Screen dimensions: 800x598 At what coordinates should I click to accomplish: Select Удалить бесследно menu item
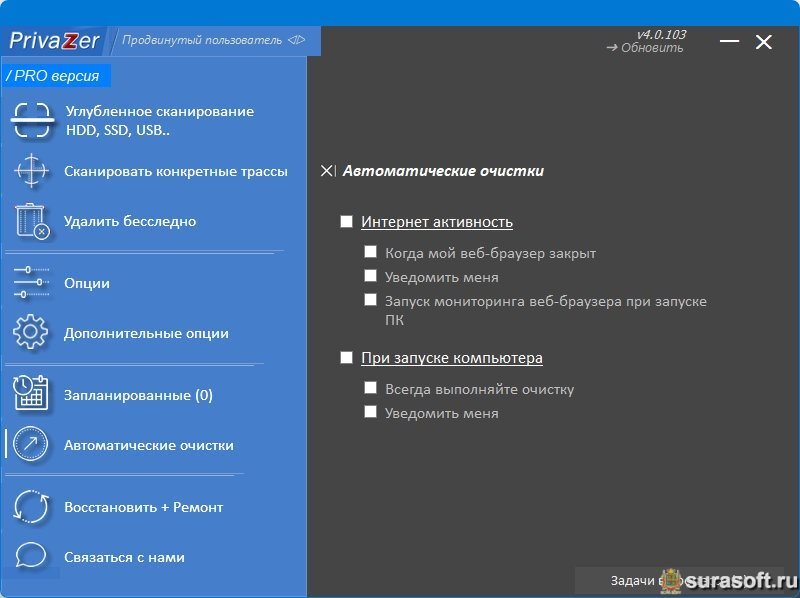130,221
